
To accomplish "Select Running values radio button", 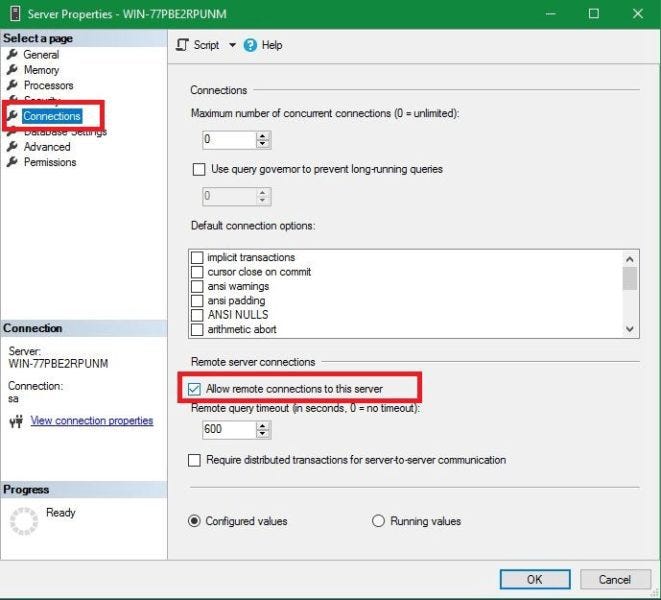I will 378,521.
